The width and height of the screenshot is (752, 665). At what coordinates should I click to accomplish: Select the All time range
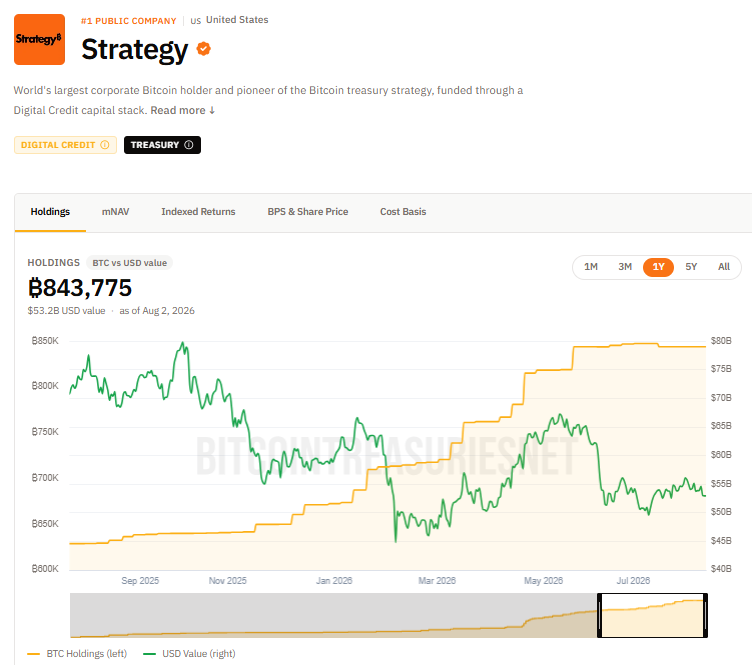[x=724, y=267]
